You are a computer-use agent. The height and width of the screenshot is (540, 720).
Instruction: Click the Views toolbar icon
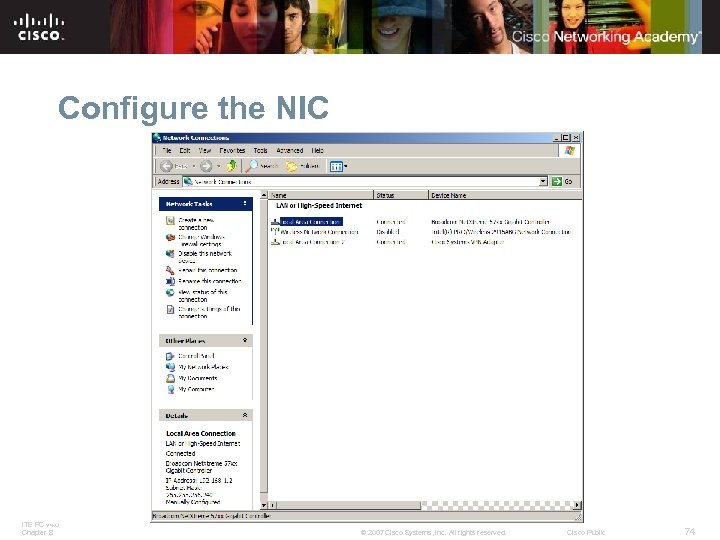pos(336,166)
